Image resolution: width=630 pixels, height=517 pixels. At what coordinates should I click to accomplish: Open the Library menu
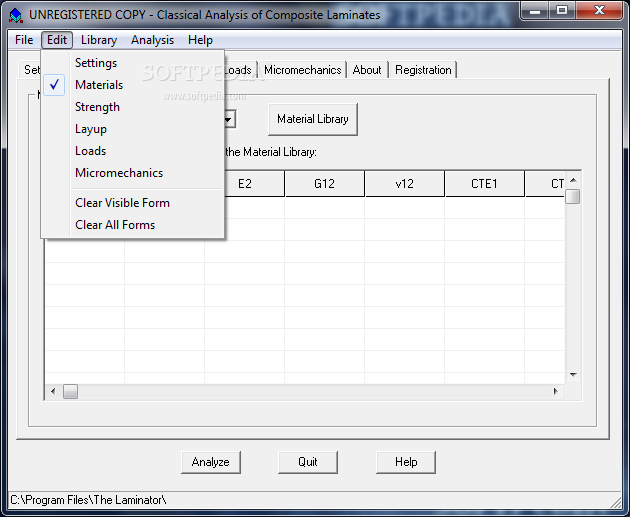99,40
